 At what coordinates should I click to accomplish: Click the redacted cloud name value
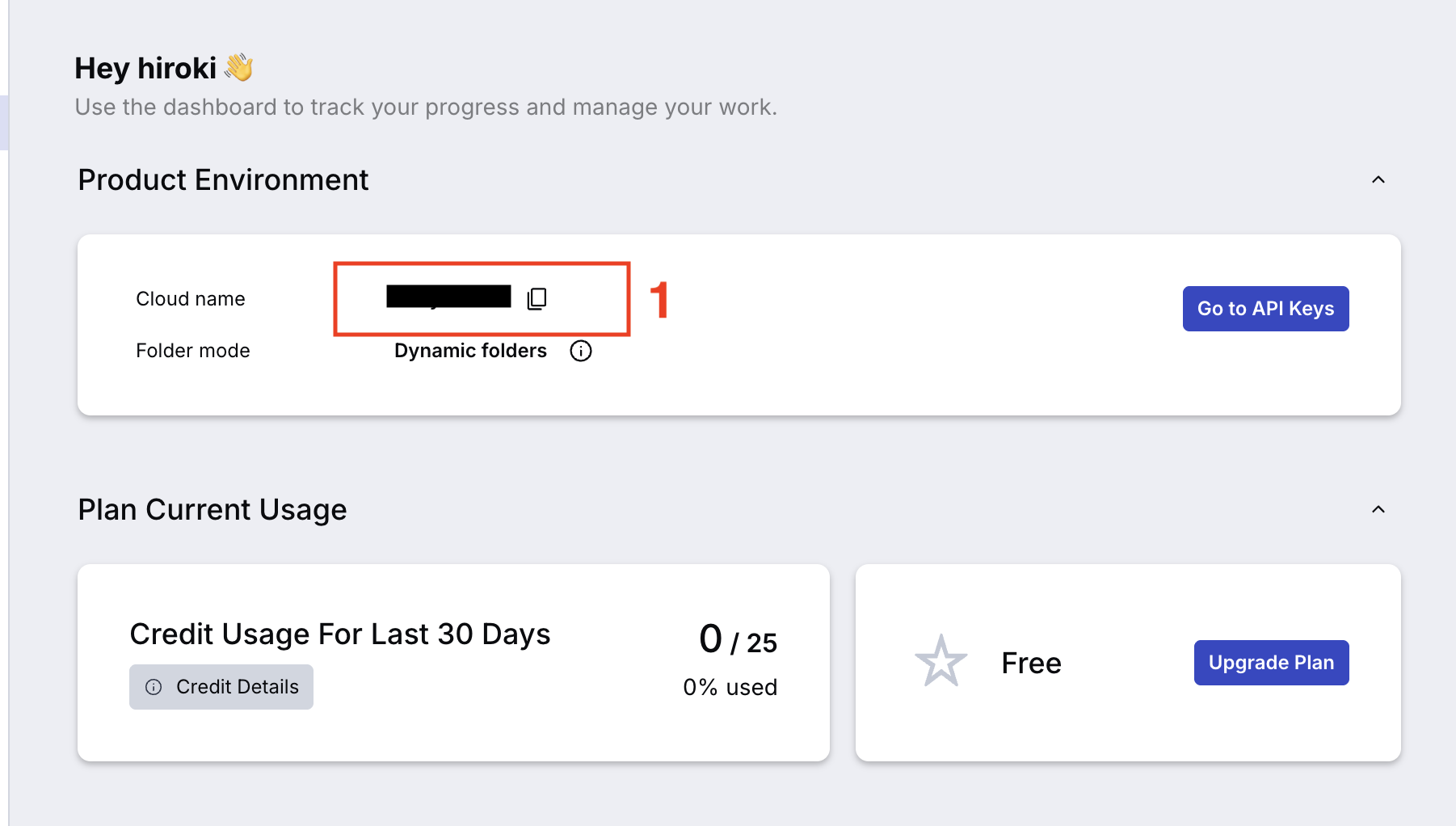point(448,297)
